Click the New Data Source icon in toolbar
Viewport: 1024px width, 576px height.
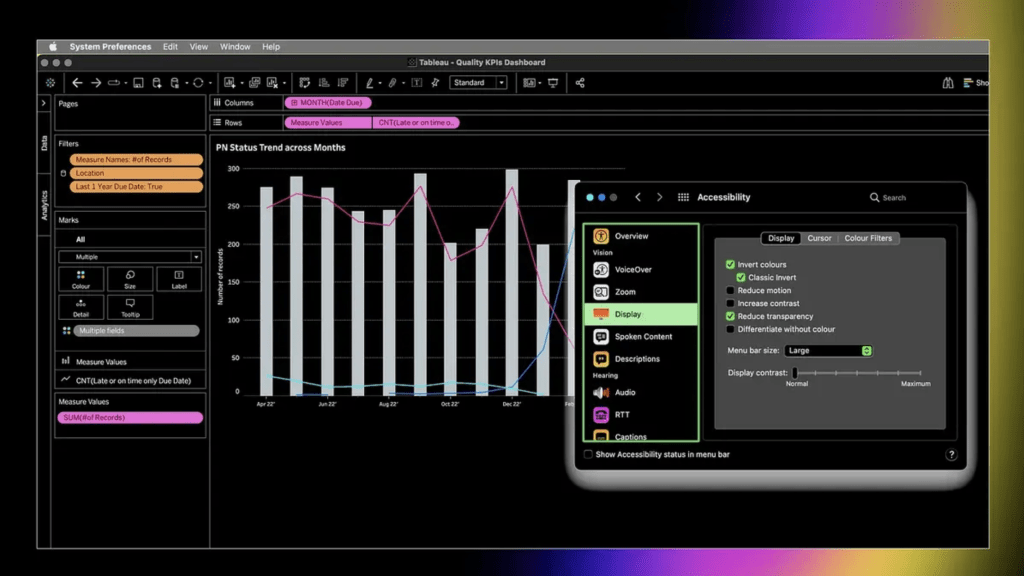pos(157,83)
